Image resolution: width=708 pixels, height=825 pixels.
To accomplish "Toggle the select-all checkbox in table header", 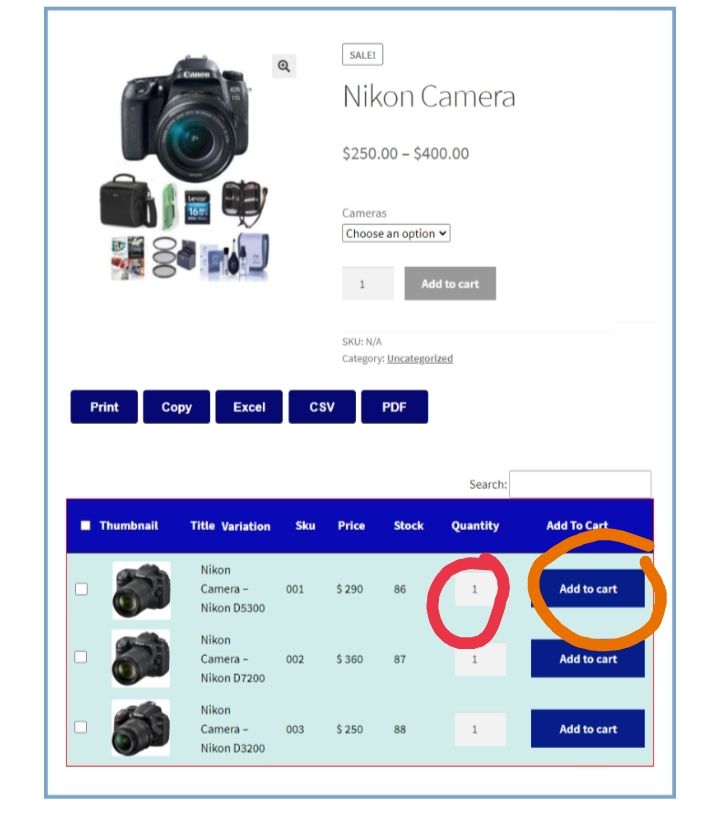I will 85,525.
